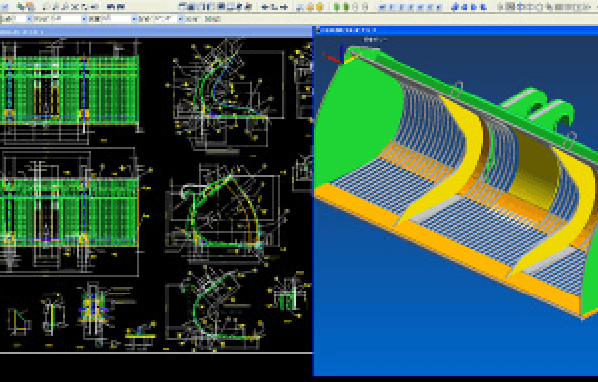598x382 pixels.
Task: Click the last bright-blue view icon in right toolbar group
Action: tap(483, 6)
